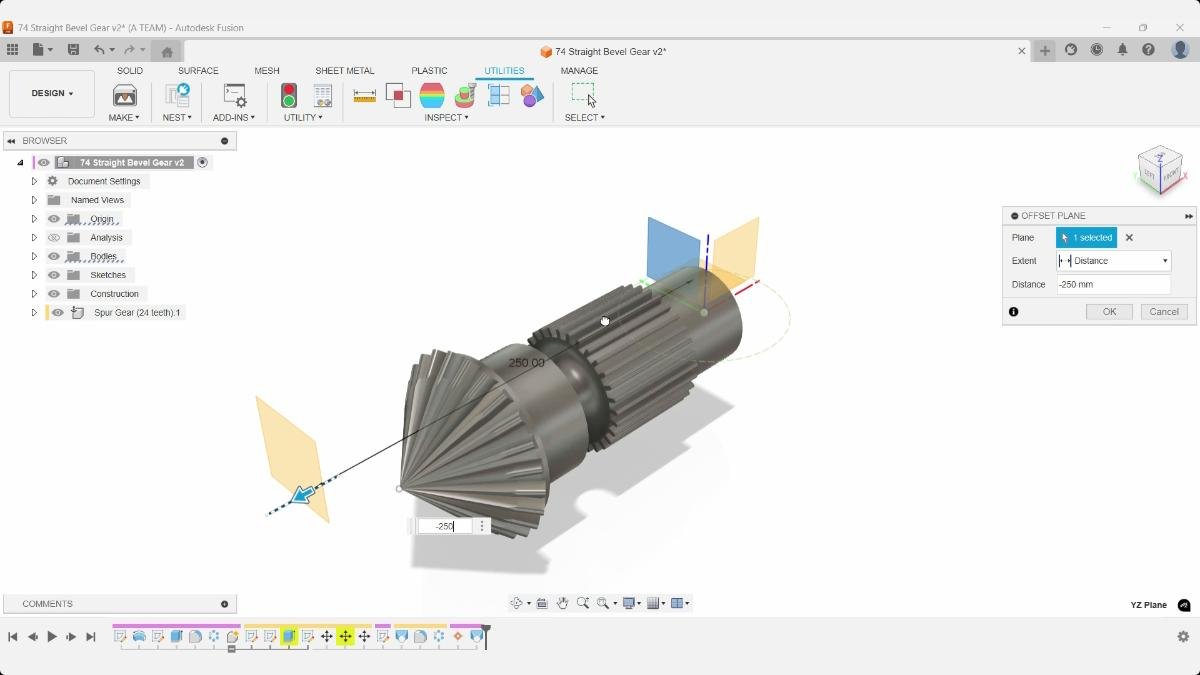Toggle visibility of Construction folder
Viewport: 1200px width, 675px height.
pos(54,294)
